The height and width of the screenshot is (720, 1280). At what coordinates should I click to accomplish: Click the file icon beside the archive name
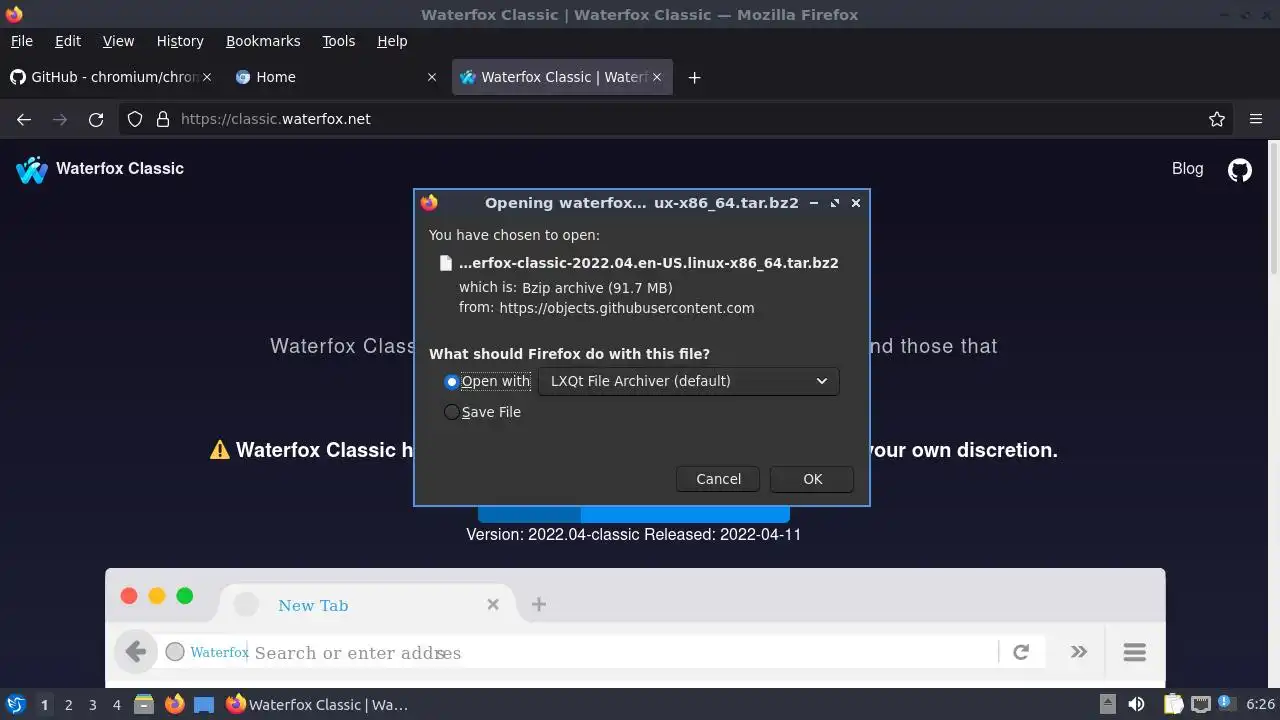click(x=446, y=263)
